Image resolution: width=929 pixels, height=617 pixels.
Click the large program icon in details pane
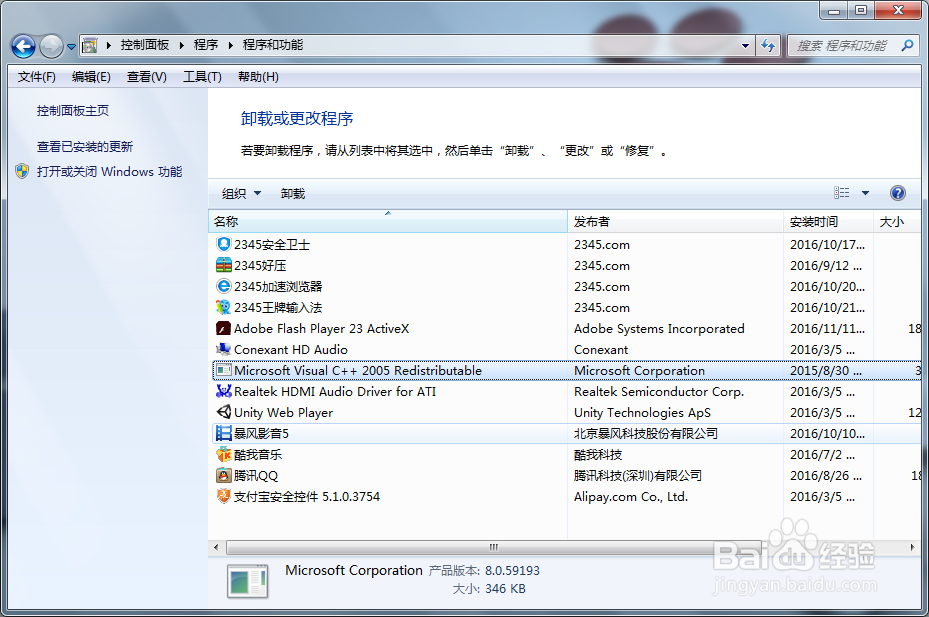pos(248,580)
